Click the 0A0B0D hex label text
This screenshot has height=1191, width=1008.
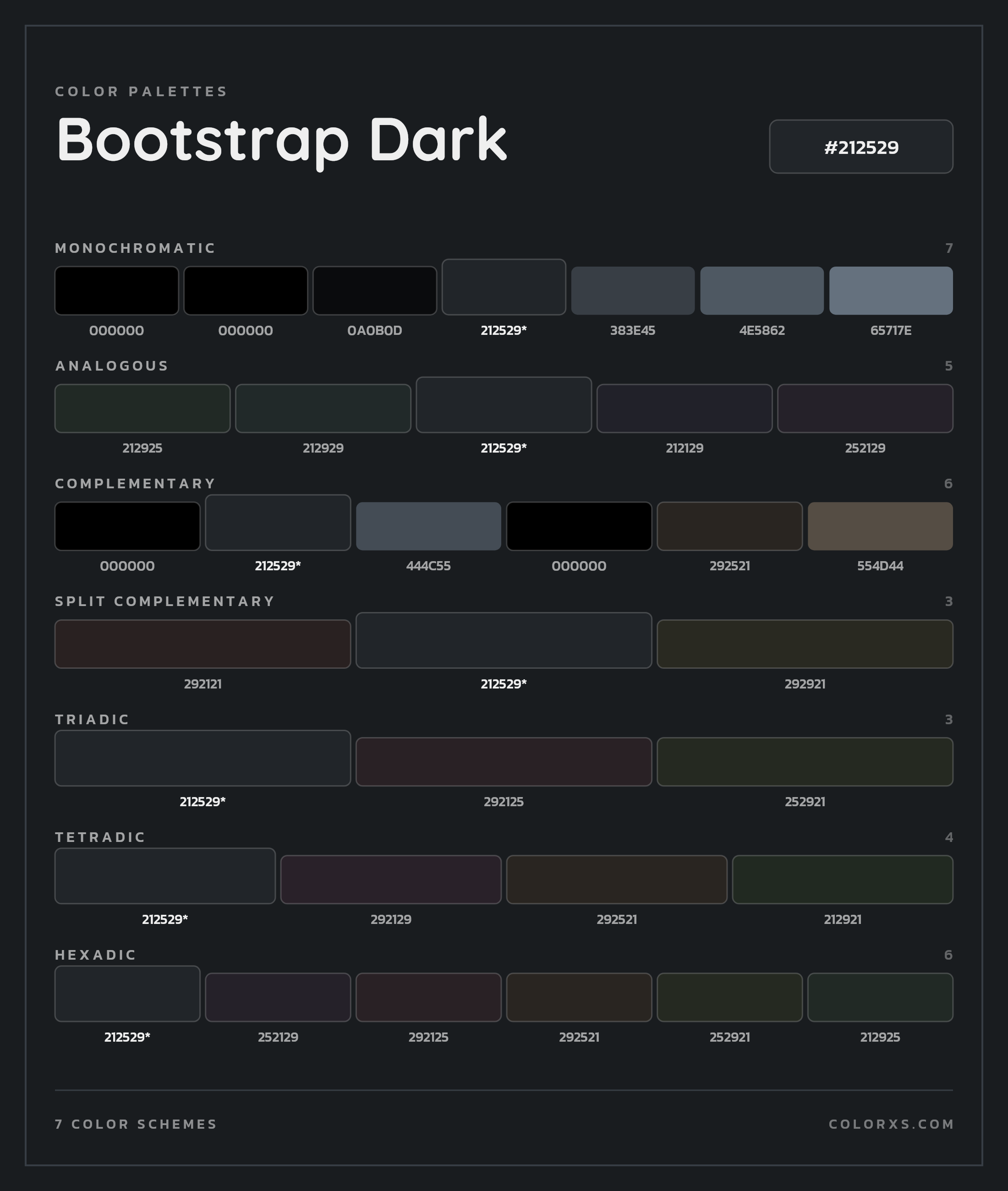375,331
